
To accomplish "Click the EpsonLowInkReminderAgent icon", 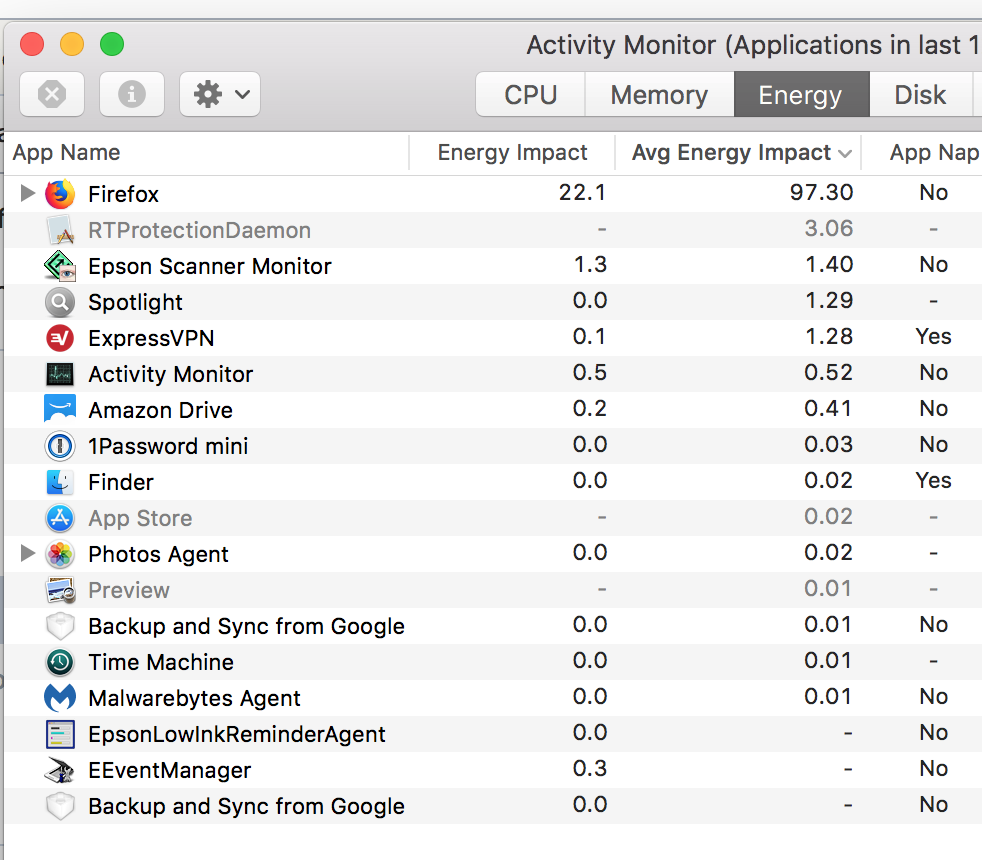I will point(60,734).
